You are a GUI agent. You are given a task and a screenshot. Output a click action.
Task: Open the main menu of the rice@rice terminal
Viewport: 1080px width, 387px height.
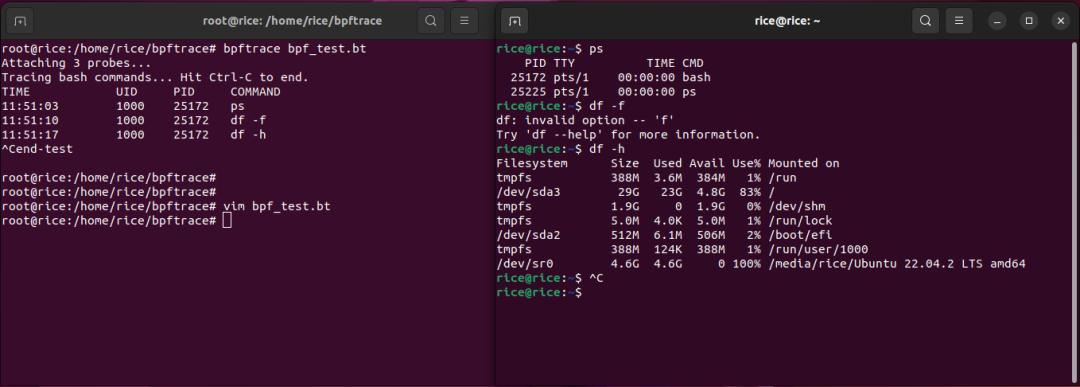[x=959, y=21]
